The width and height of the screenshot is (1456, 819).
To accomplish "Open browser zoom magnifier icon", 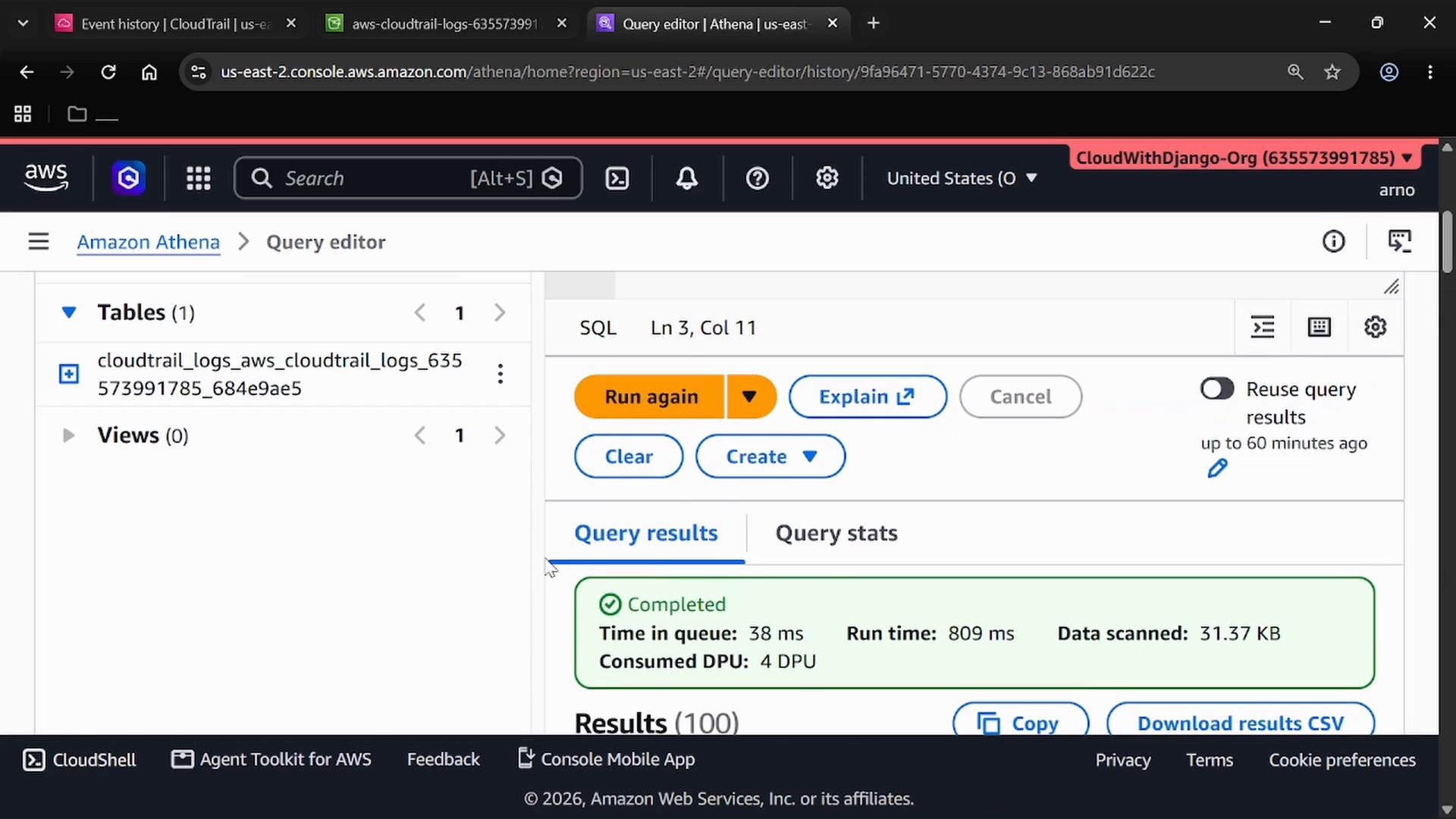I will click(x=1295, y=72).
